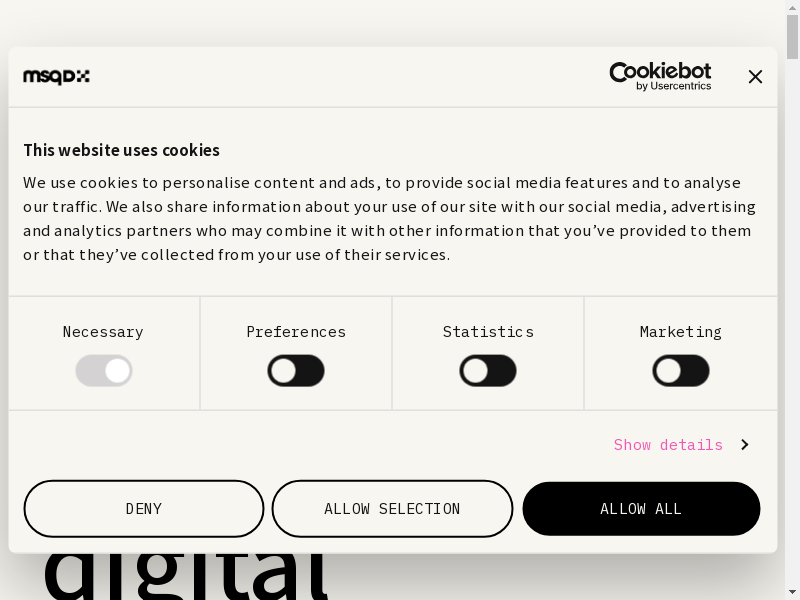Screen dimensions: 800x600
Task: Enable the Preferences cookies switch
Action: (296, 371)
